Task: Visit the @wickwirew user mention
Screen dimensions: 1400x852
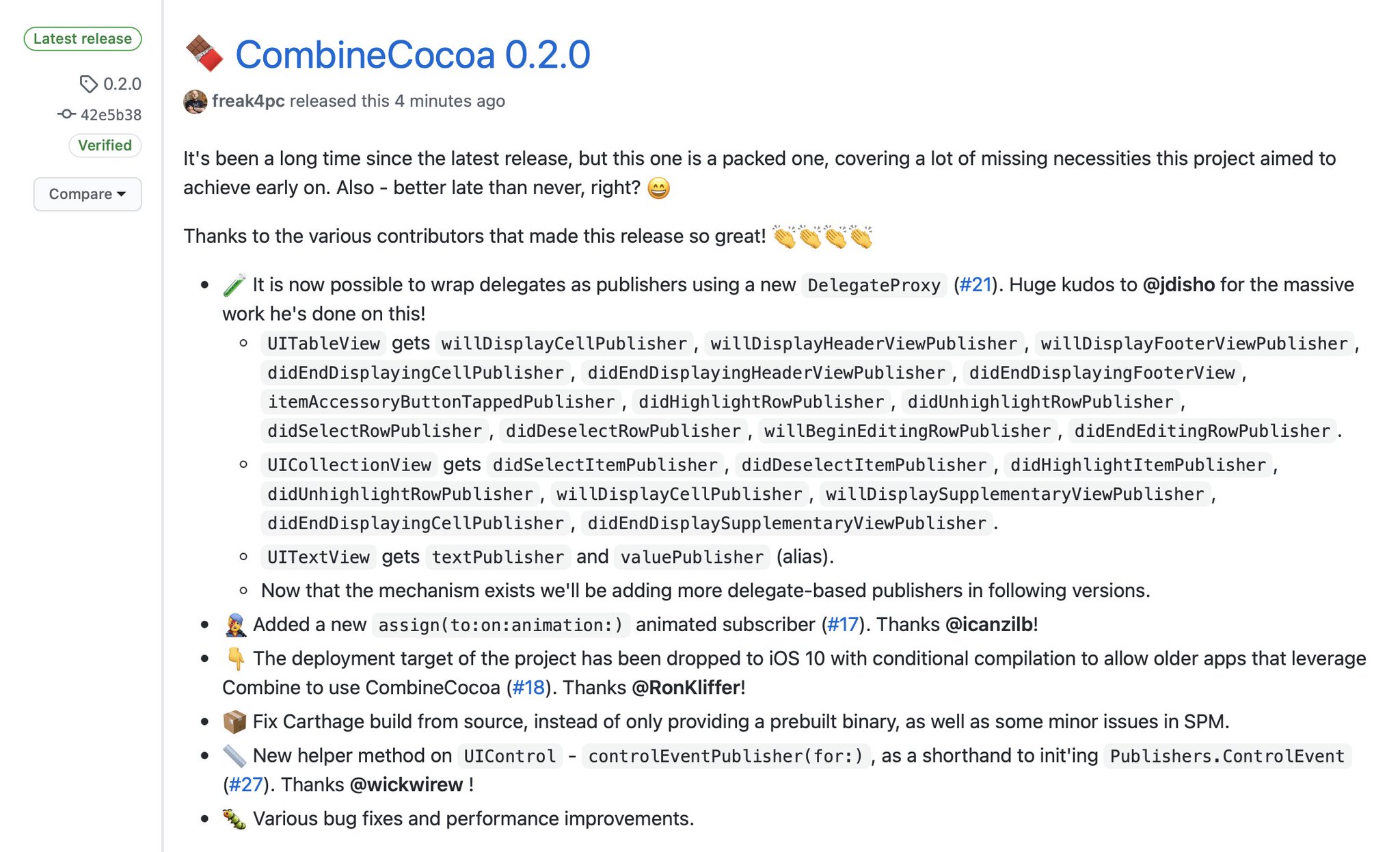Action: pos(406,784)
